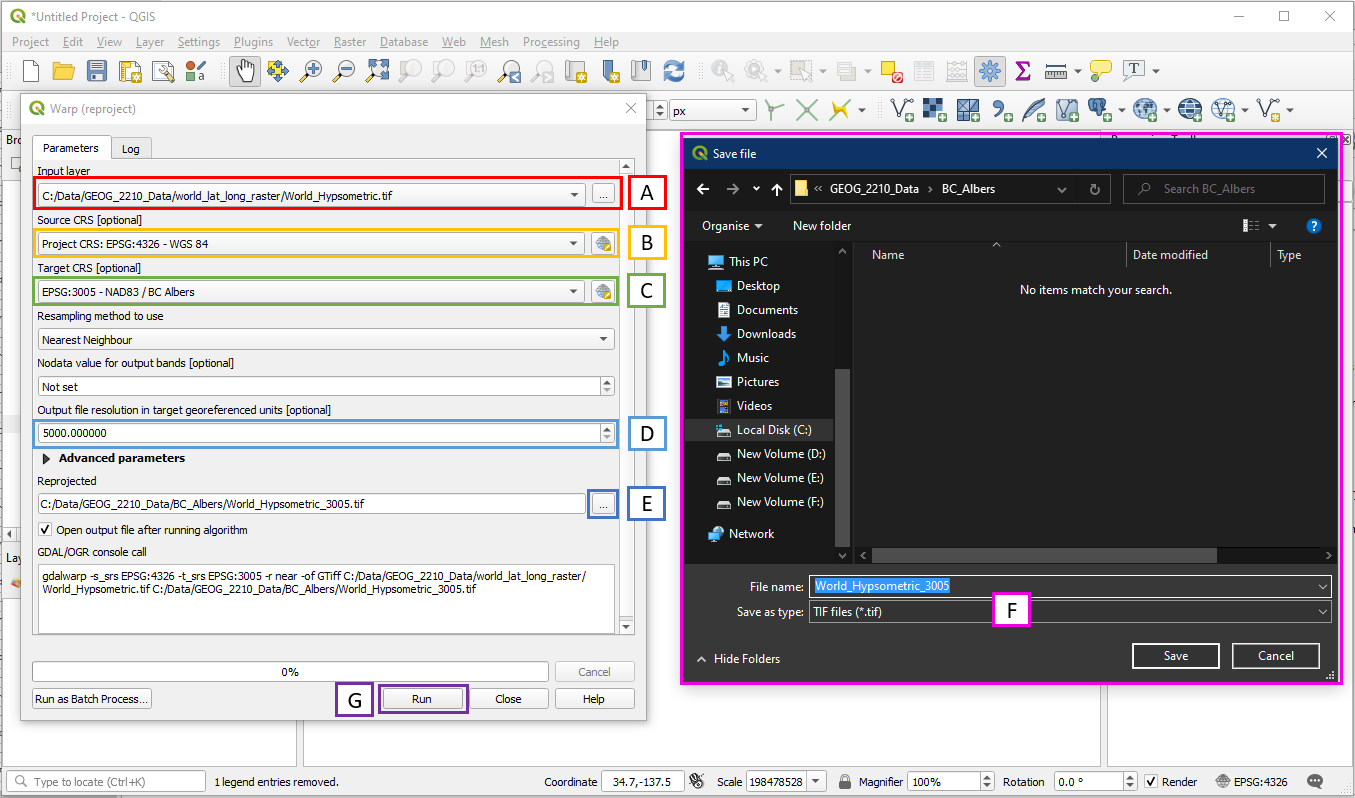The image size is (1355, 798).
Task: Expand the Advanced parameters section
Action: 46,458
